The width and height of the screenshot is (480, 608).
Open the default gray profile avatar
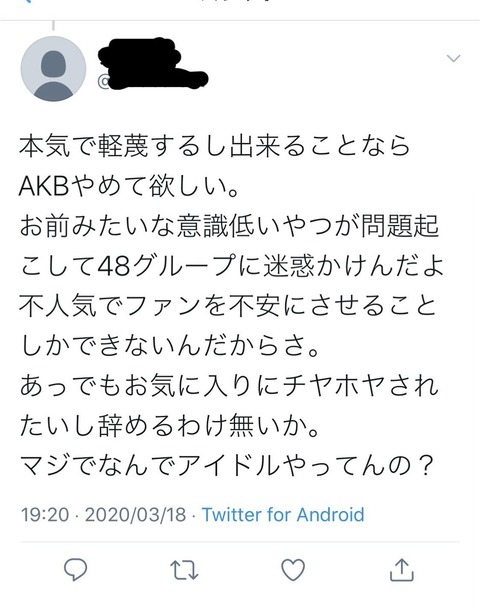[x=53, y=69]
